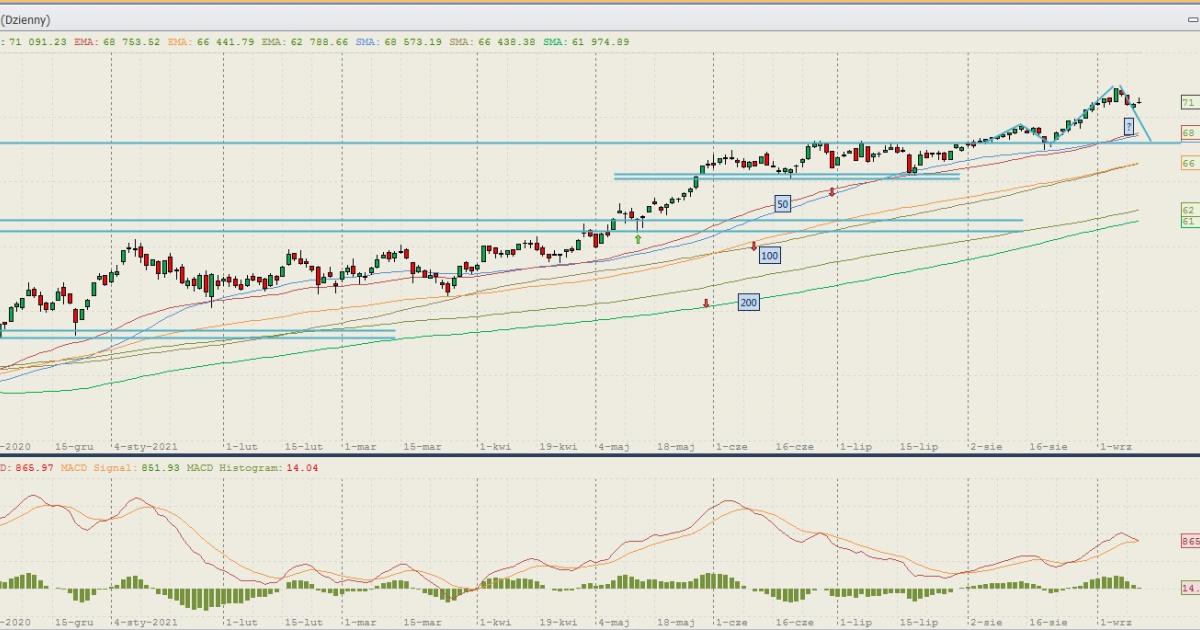The width and height of the screenshot is (1200, 630).
Task: Click the 200 moving average label box
Action: click(x=748, y=302)
